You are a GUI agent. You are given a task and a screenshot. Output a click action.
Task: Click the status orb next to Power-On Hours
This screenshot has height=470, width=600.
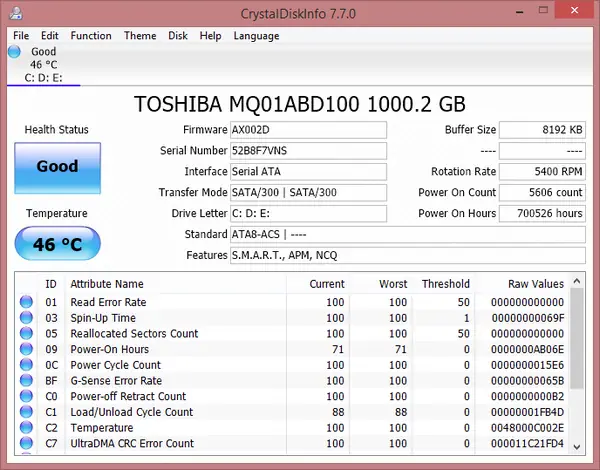pyautogui.click(x=26, y=350)
